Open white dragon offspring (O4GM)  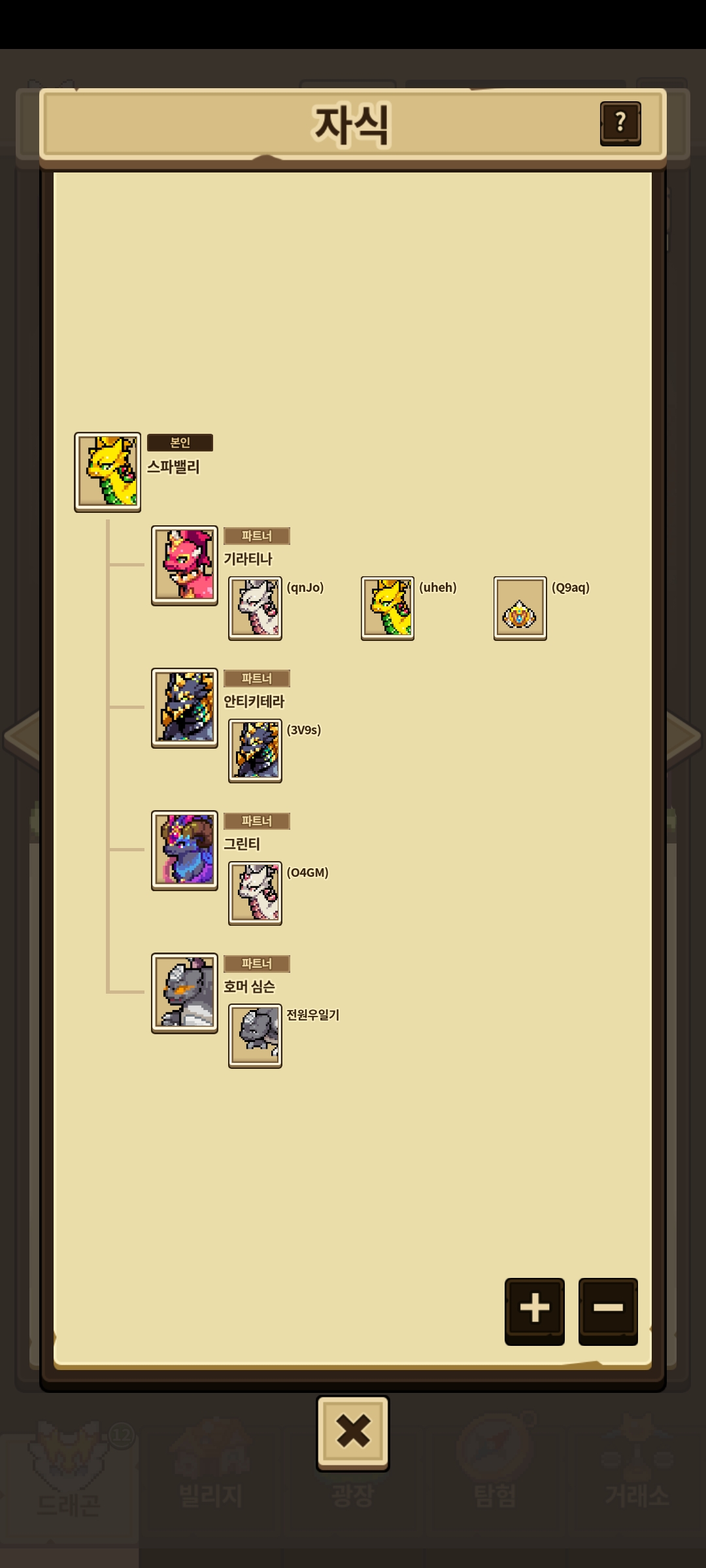[255, 893]
